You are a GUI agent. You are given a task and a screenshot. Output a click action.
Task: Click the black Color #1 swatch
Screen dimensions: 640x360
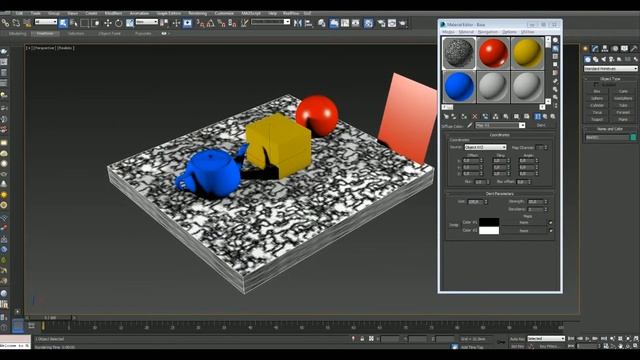coord(489,222)
